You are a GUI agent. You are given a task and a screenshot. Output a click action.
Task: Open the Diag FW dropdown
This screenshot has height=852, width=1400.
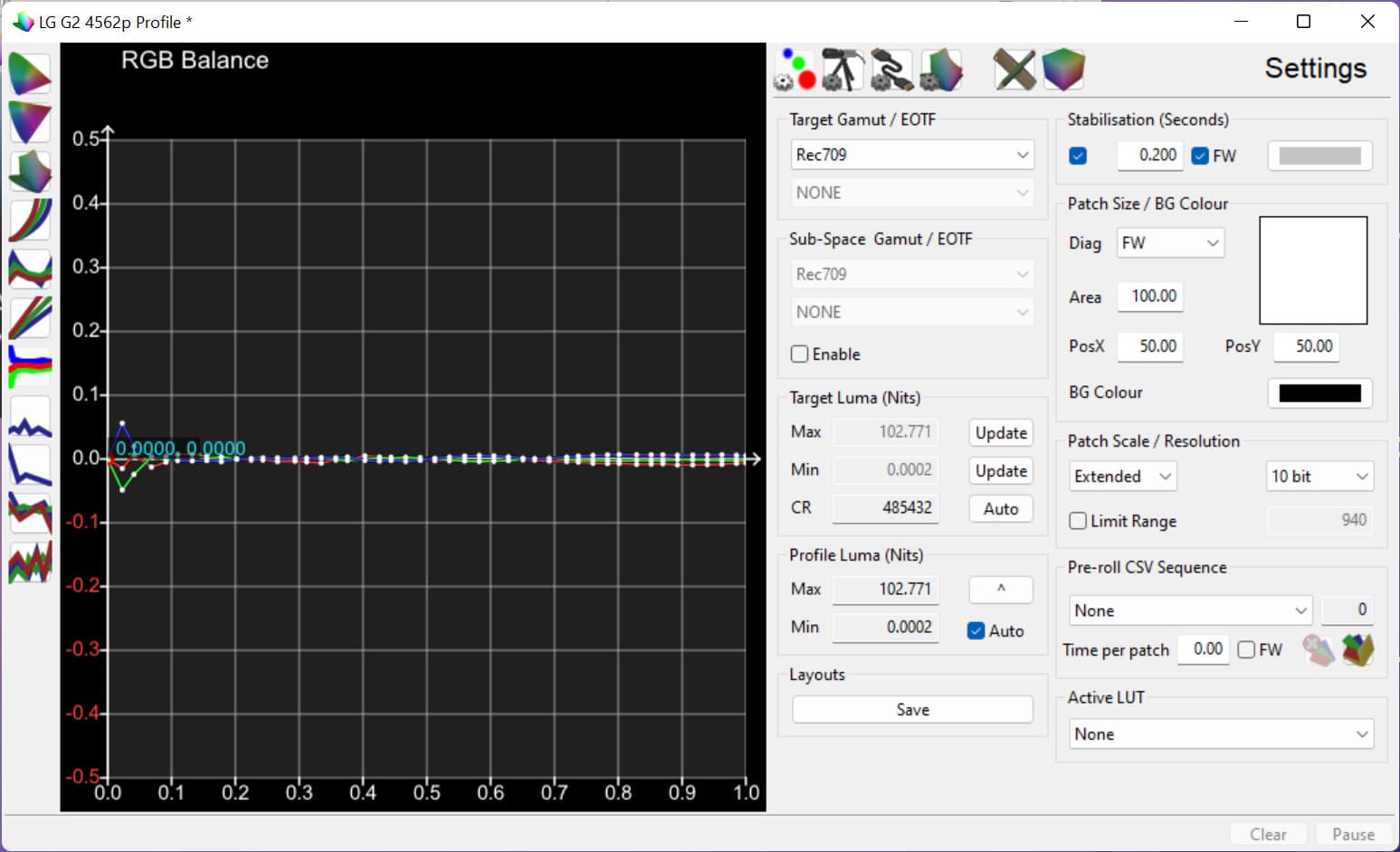(x=1170, y=242)
